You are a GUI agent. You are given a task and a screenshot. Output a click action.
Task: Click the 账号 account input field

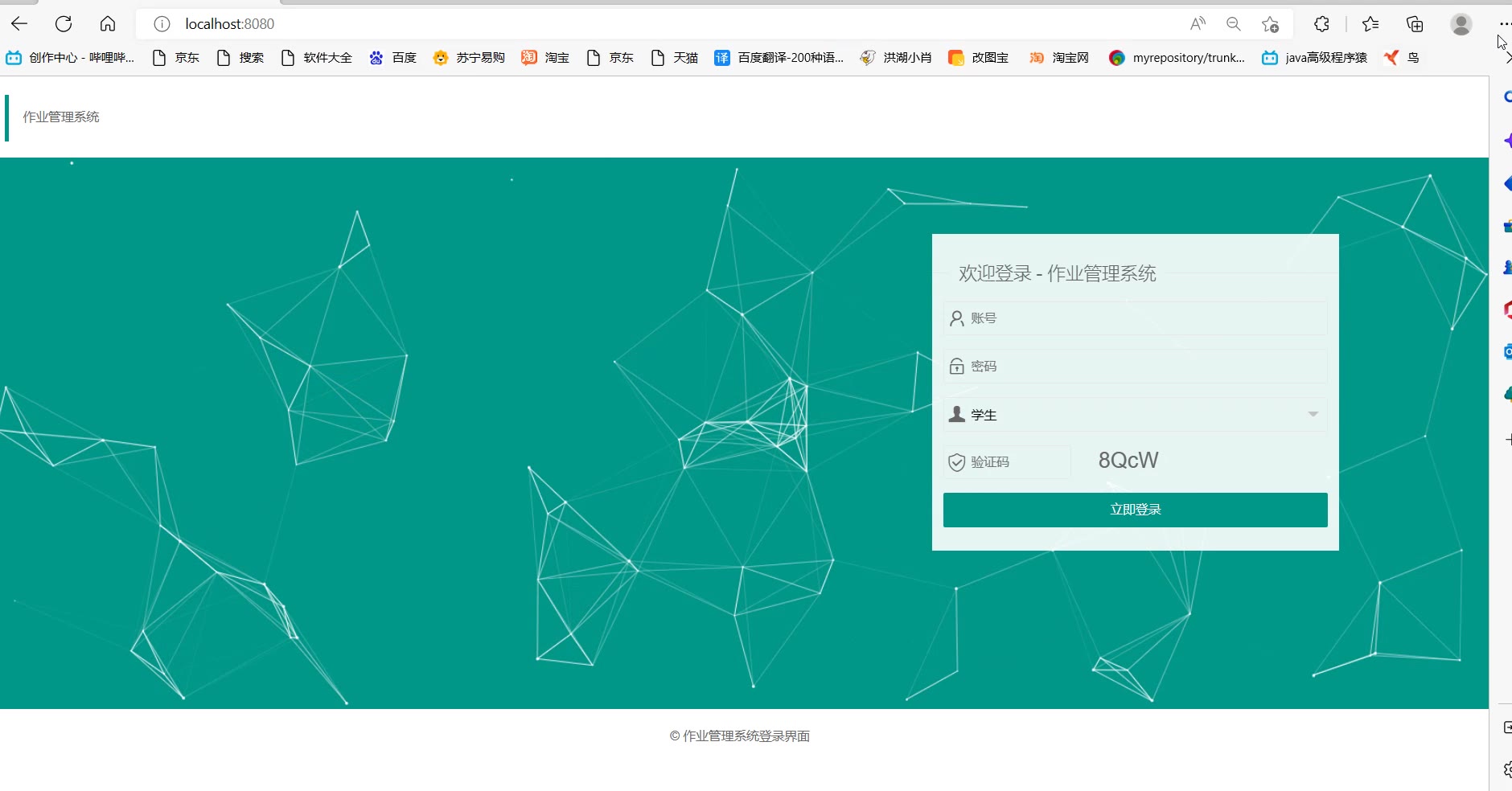1136,318
